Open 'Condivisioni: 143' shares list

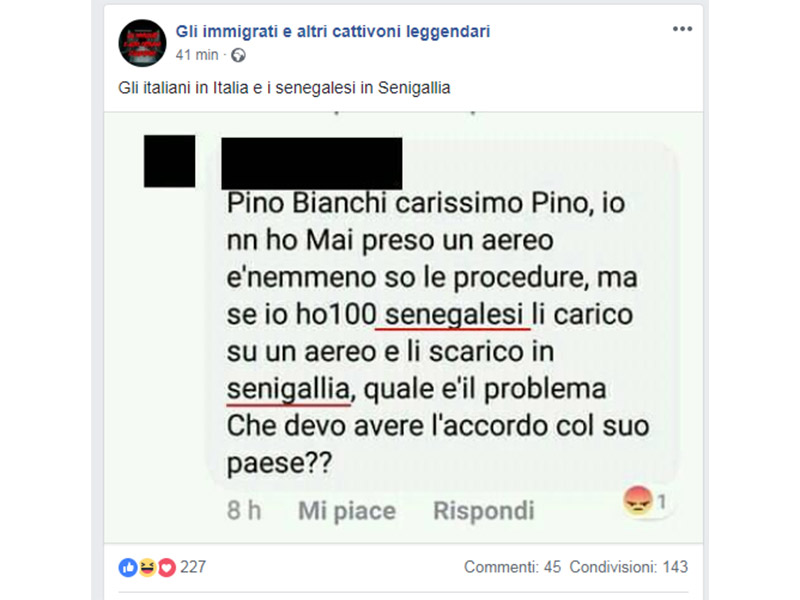click(629, 567)
